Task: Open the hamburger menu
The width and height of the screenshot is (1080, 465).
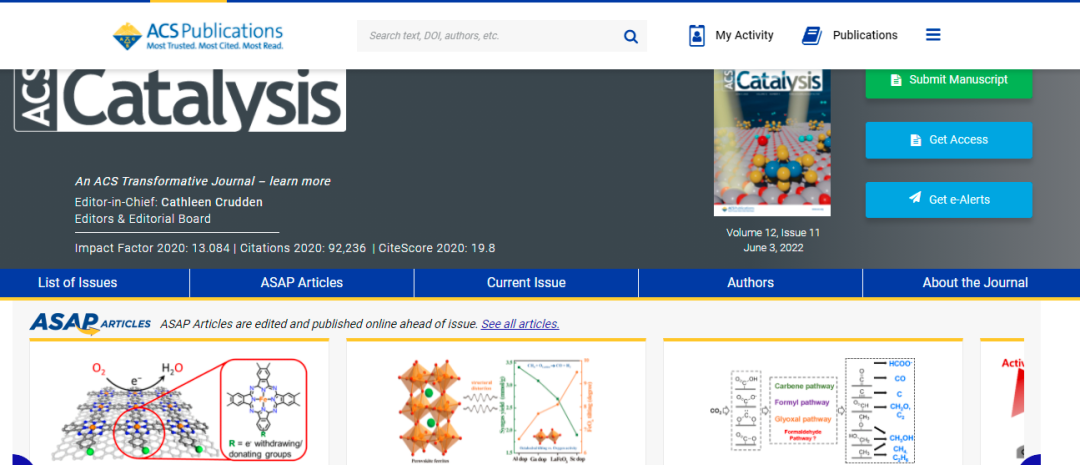Action: pyautogui.click(x=933, y=35)
